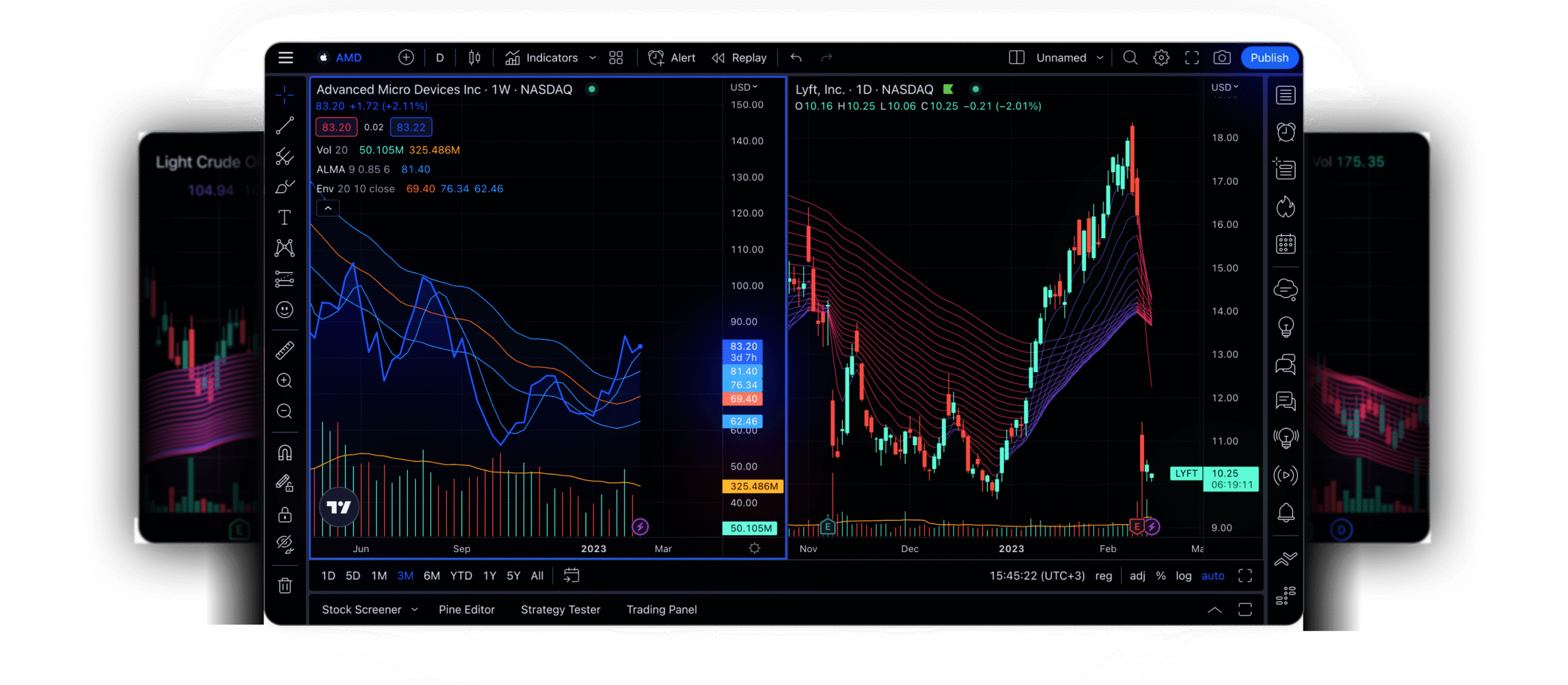This screenshot has width=1568, height=685.
Task: Open the Pine Editor tab
Action: [466, 610]
